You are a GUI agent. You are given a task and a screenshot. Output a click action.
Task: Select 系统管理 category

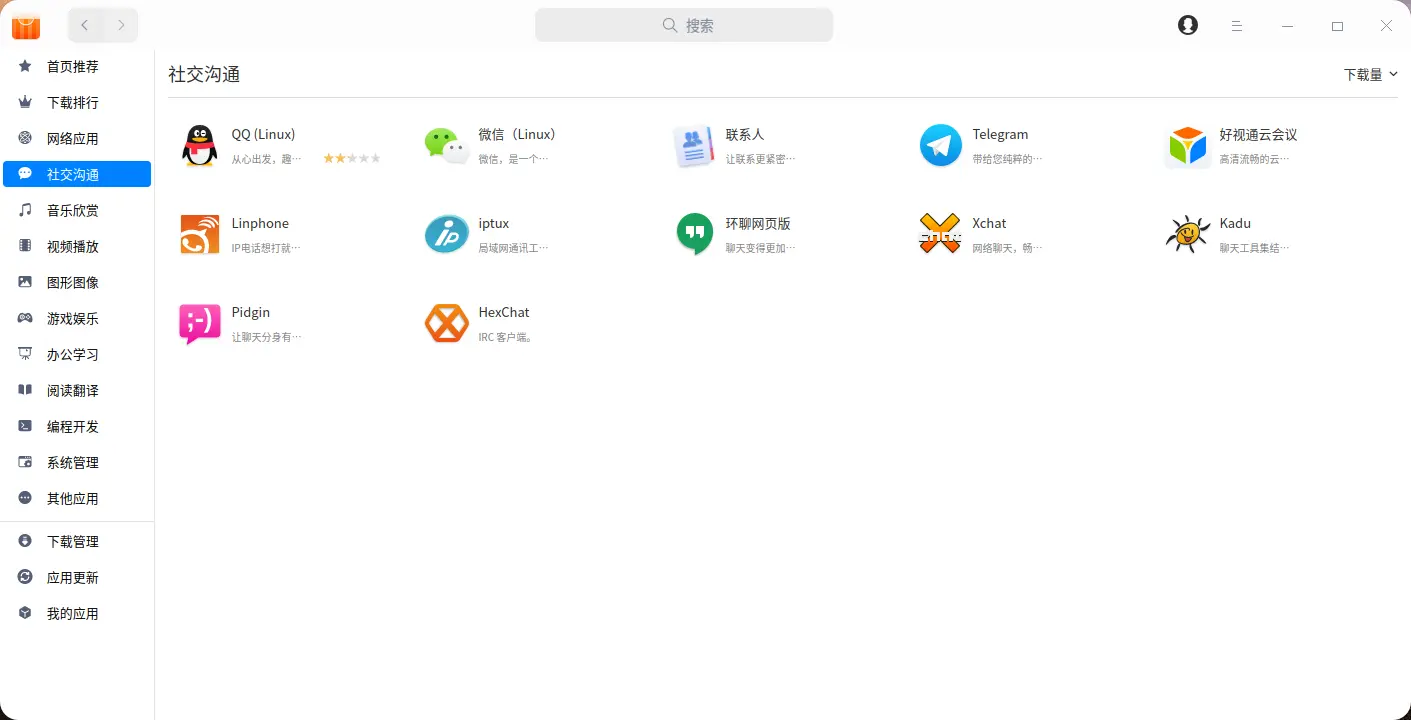pyautogui.click(x=77, y=462)
